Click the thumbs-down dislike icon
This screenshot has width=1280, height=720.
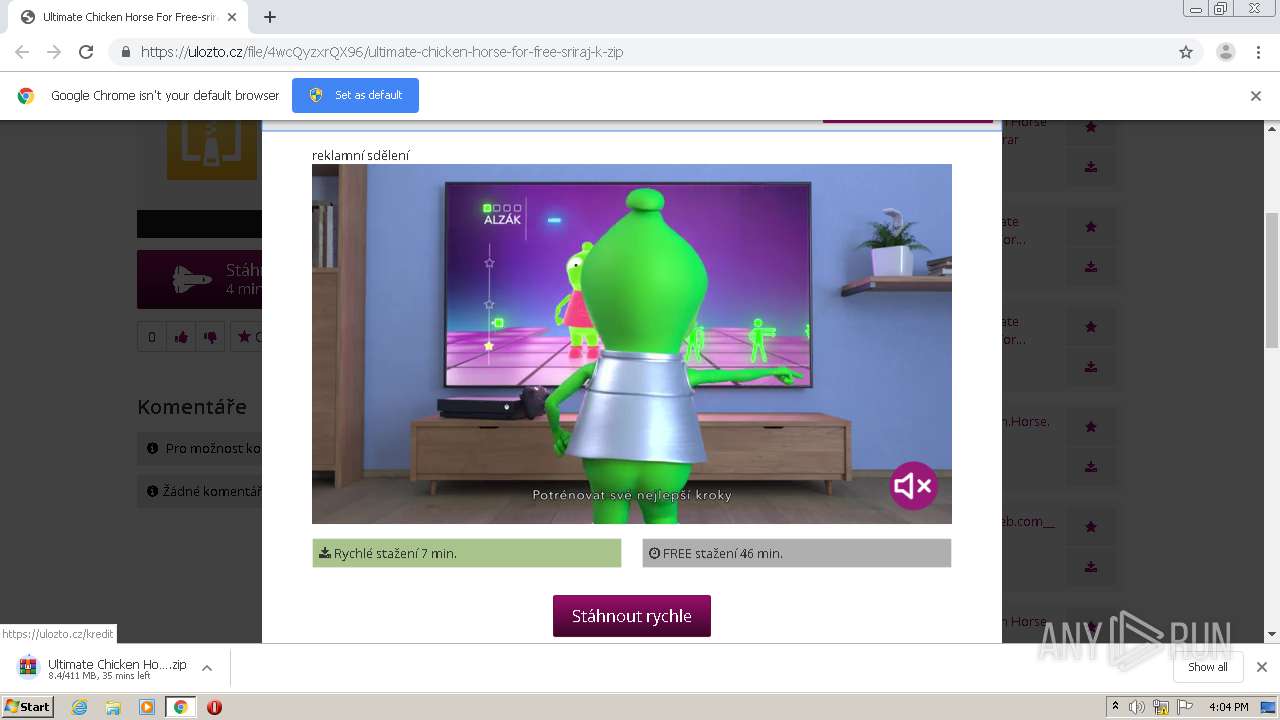click(210, 337)
